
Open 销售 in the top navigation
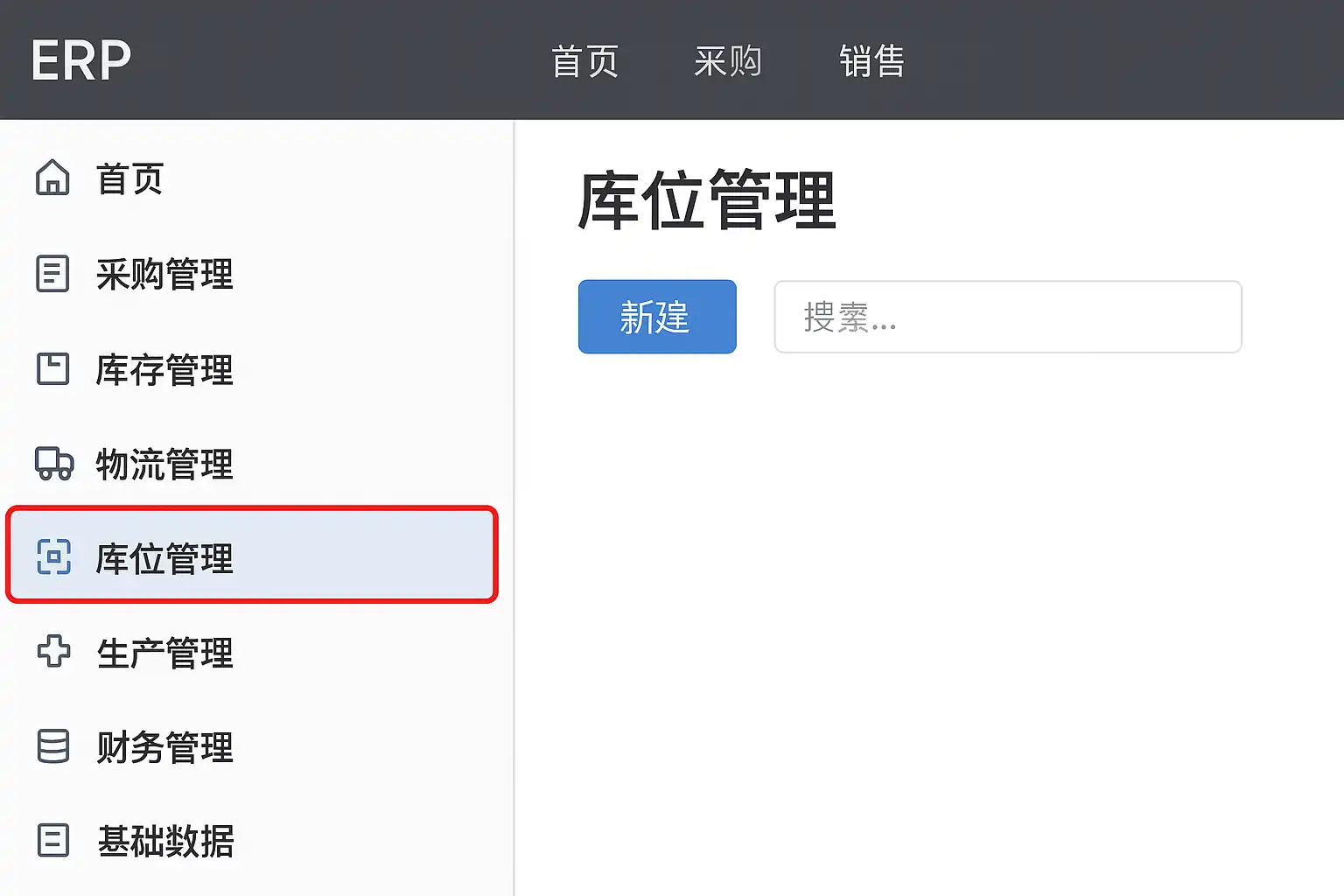pos(871,61)
